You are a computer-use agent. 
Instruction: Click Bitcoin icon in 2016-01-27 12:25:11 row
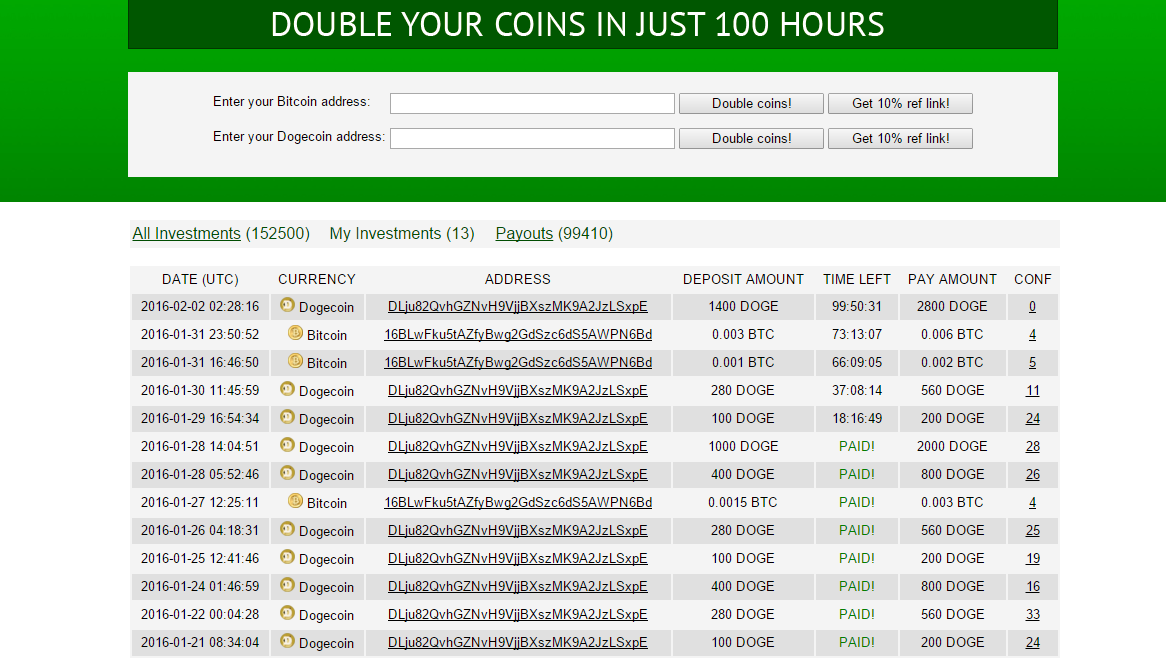click(295, 501)
